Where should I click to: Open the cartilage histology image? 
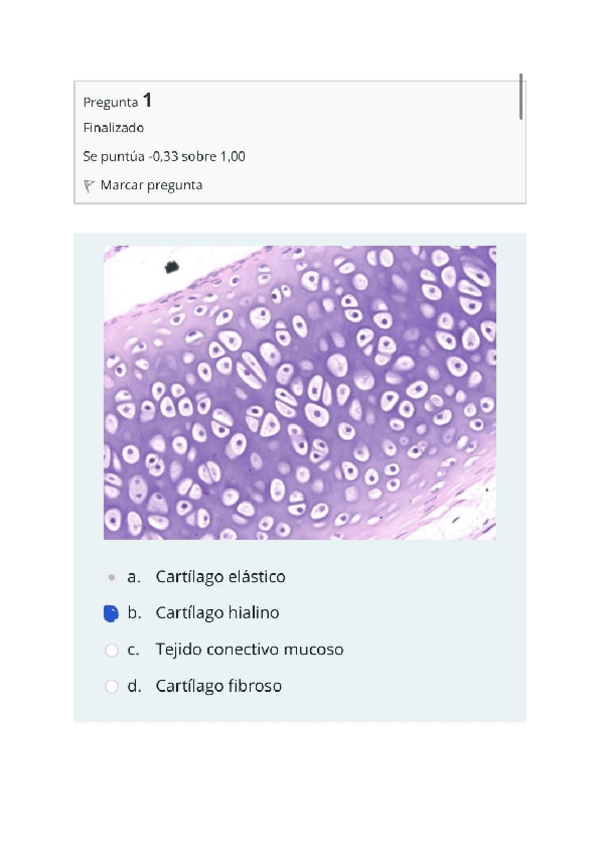pos(300,393)
